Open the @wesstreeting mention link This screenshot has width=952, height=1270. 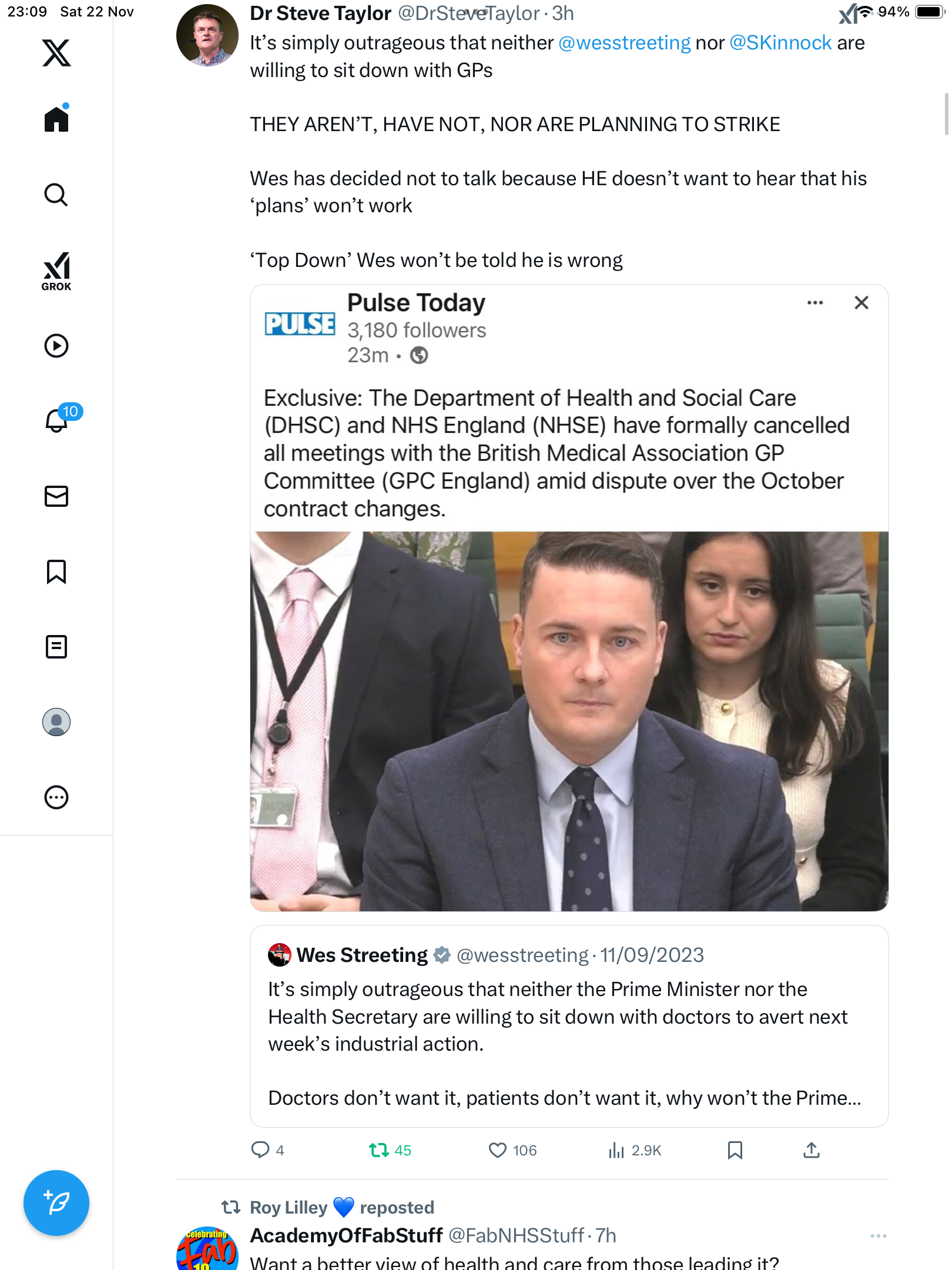[x=624, y=43]
